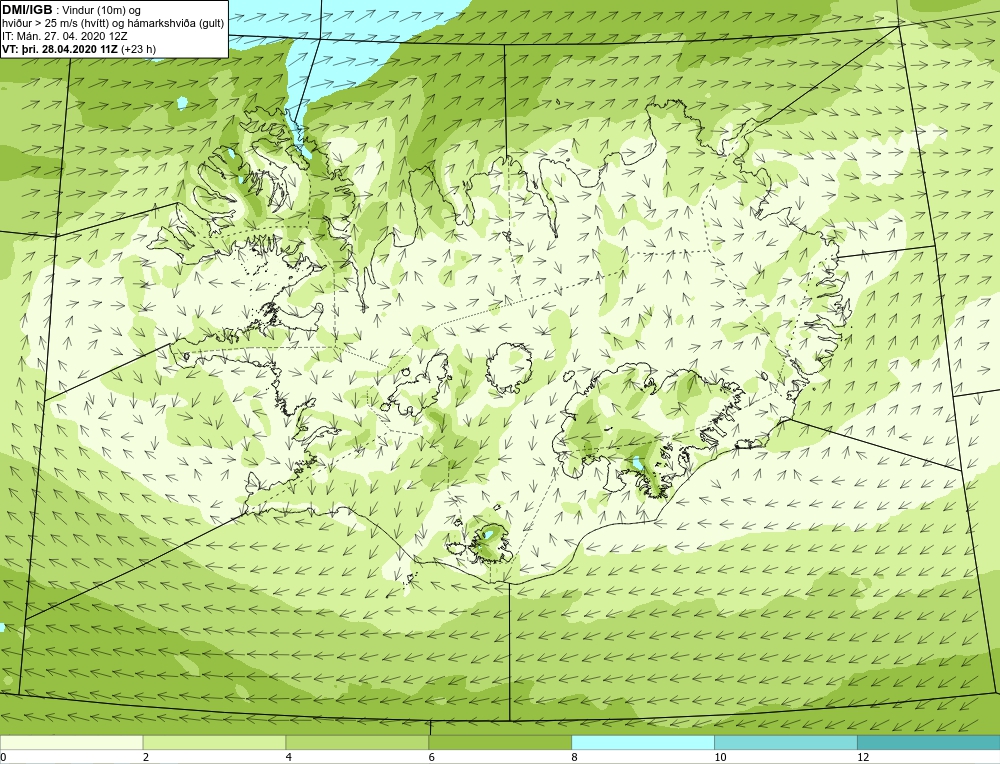Image resolution: width=1000 pixels, height=764 pixels.
Task: Click the legend value '6'
Action: click(432, 757)
